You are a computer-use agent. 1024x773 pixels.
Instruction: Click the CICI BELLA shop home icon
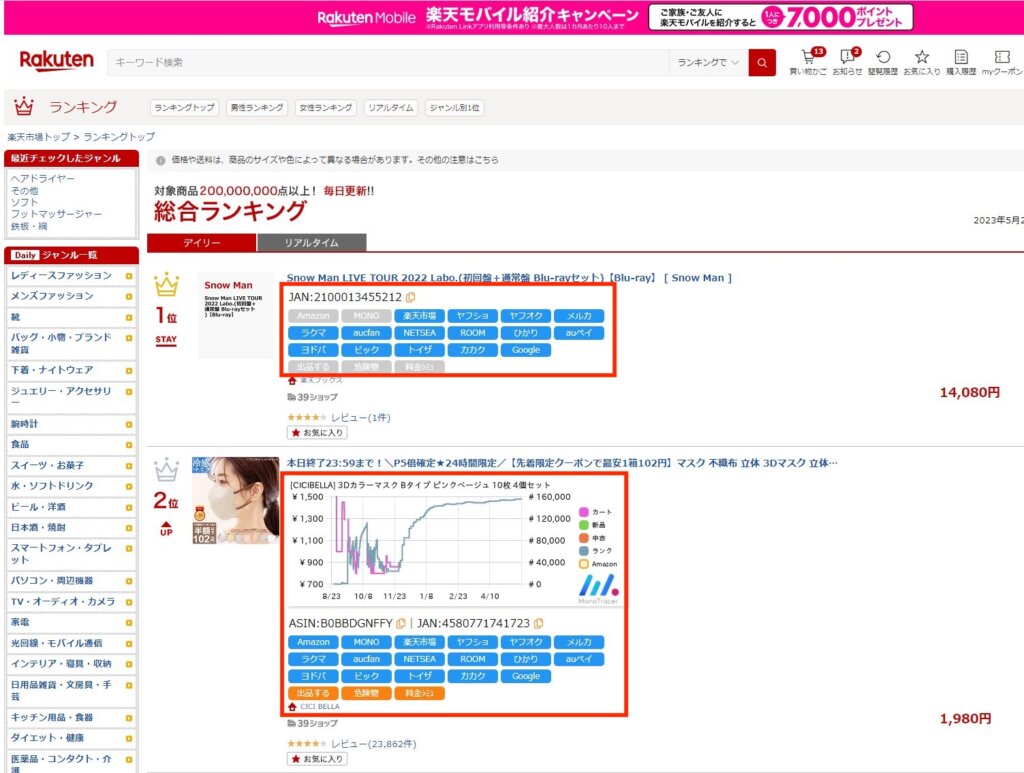(292, 707)
